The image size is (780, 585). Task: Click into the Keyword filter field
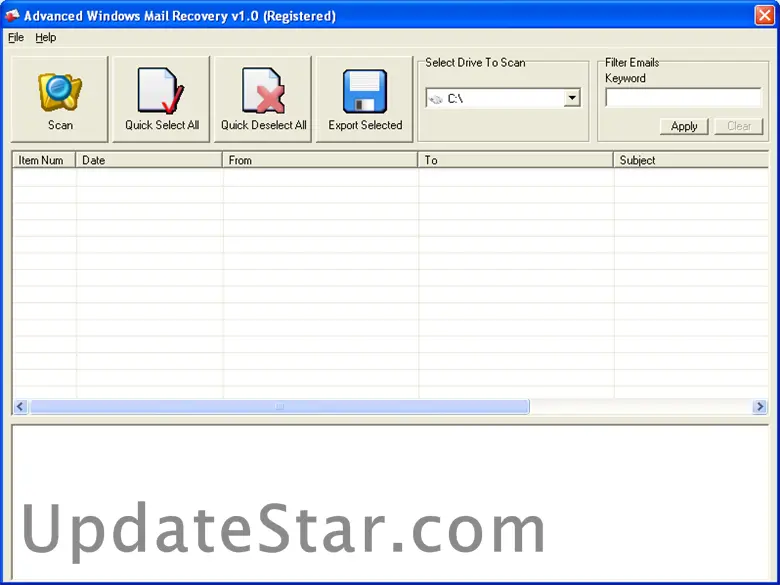(x=683, y=98)
